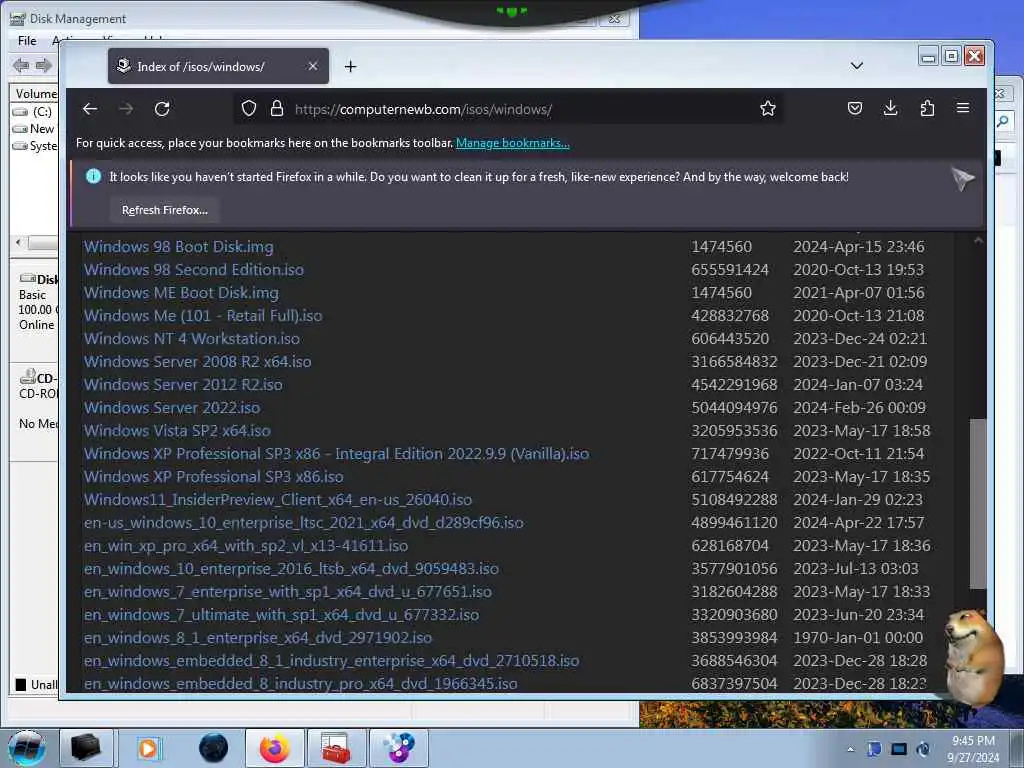
Task: Download Windows Me (101 - Retail Full).iso
Action: tap(202, 315)
